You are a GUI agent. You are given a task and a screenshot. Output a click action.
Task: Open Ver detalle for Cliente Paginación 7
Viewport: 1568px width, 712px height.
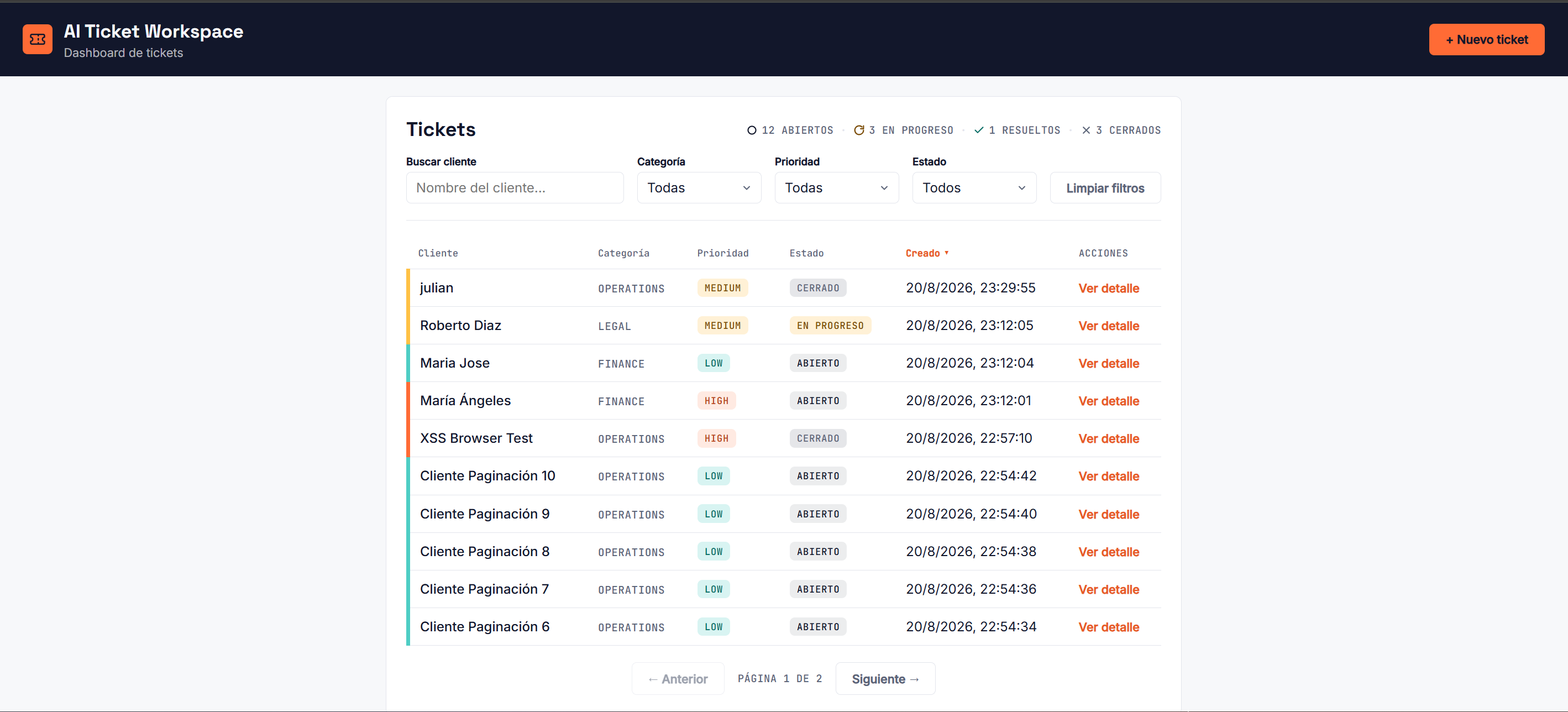point(1109,590)
